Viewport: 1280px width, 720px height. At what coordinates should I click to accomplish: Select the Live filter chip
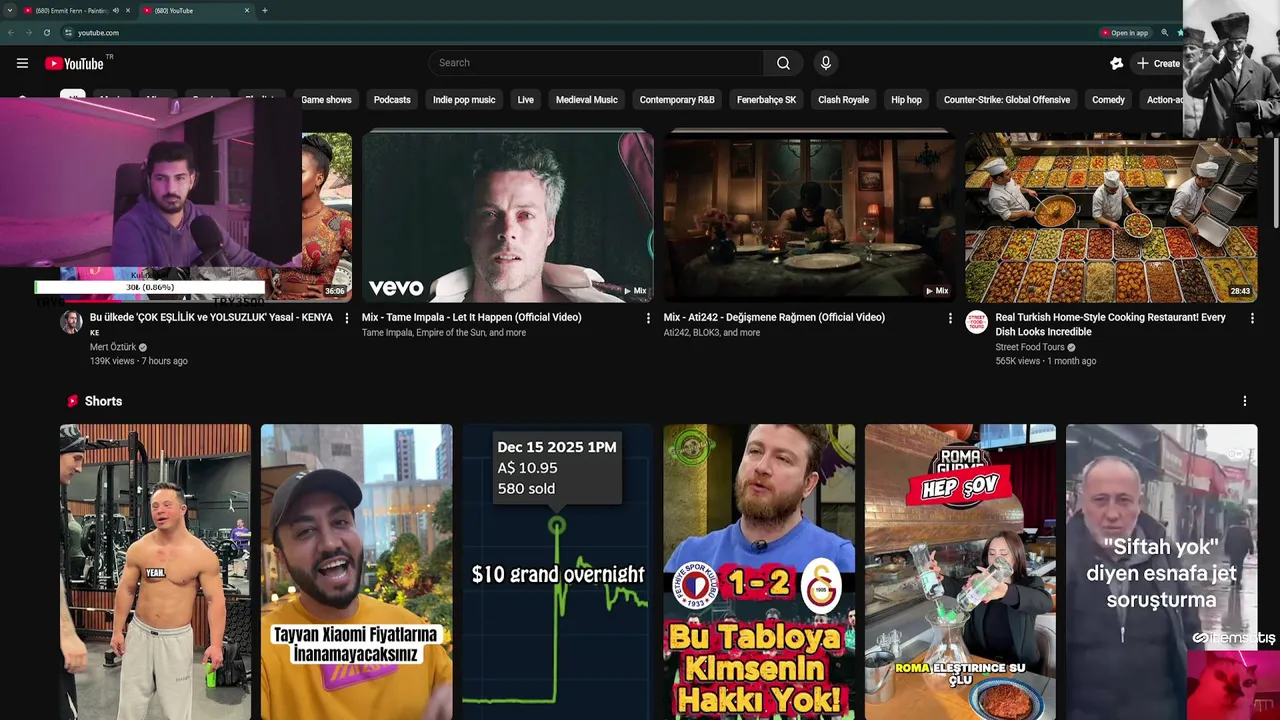tap(525, 100)
